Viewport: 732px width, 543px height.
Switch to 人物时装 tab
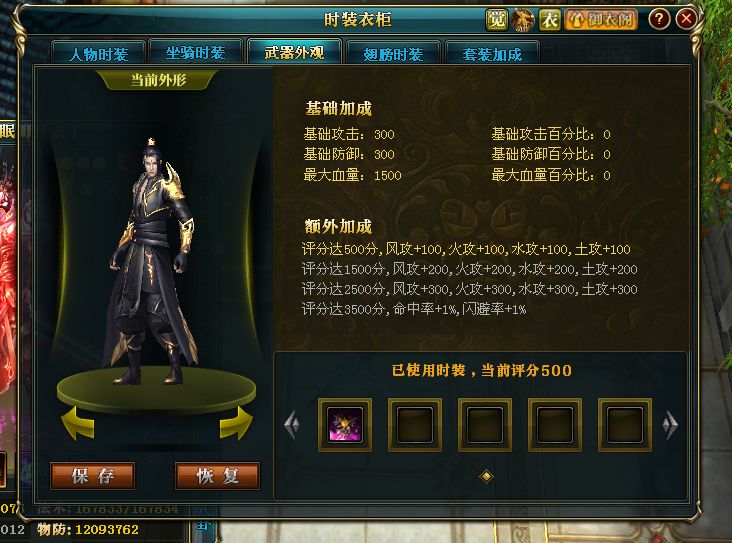point(99,53)
